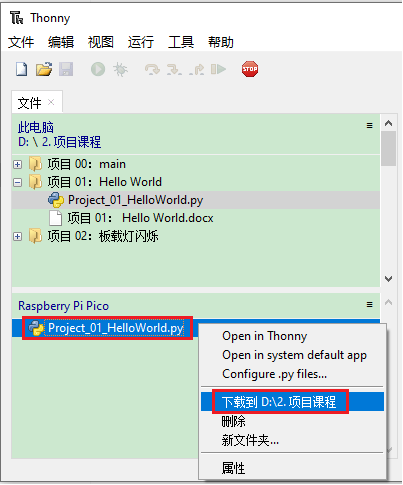Stop the backend with red STOP icon
The image size is (403, 485).
click(250, 69)
